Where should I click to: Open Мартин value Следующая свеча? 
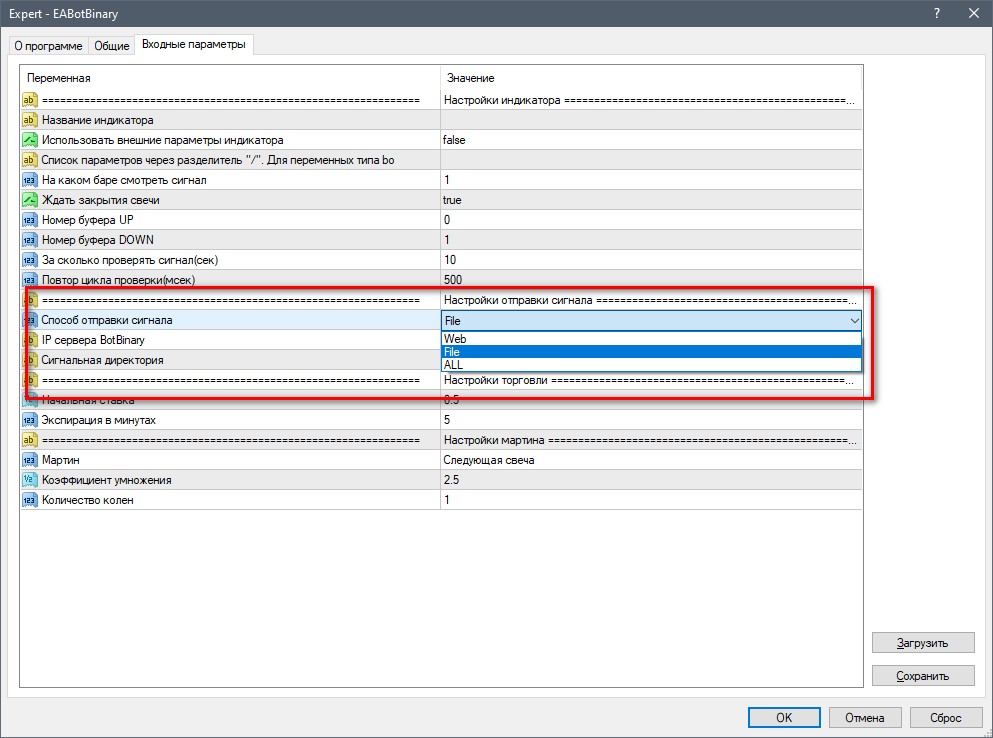tap(489, 460)
